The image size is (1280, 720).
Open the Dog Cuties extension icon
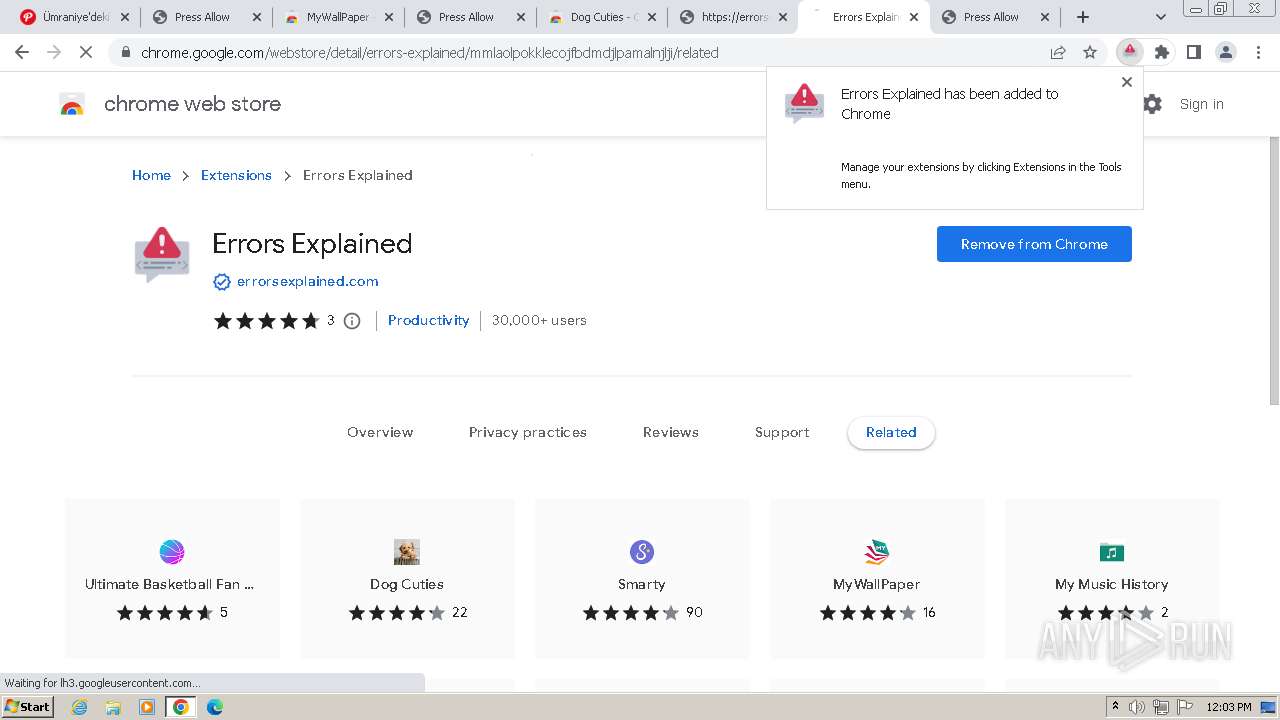[407, 552]
